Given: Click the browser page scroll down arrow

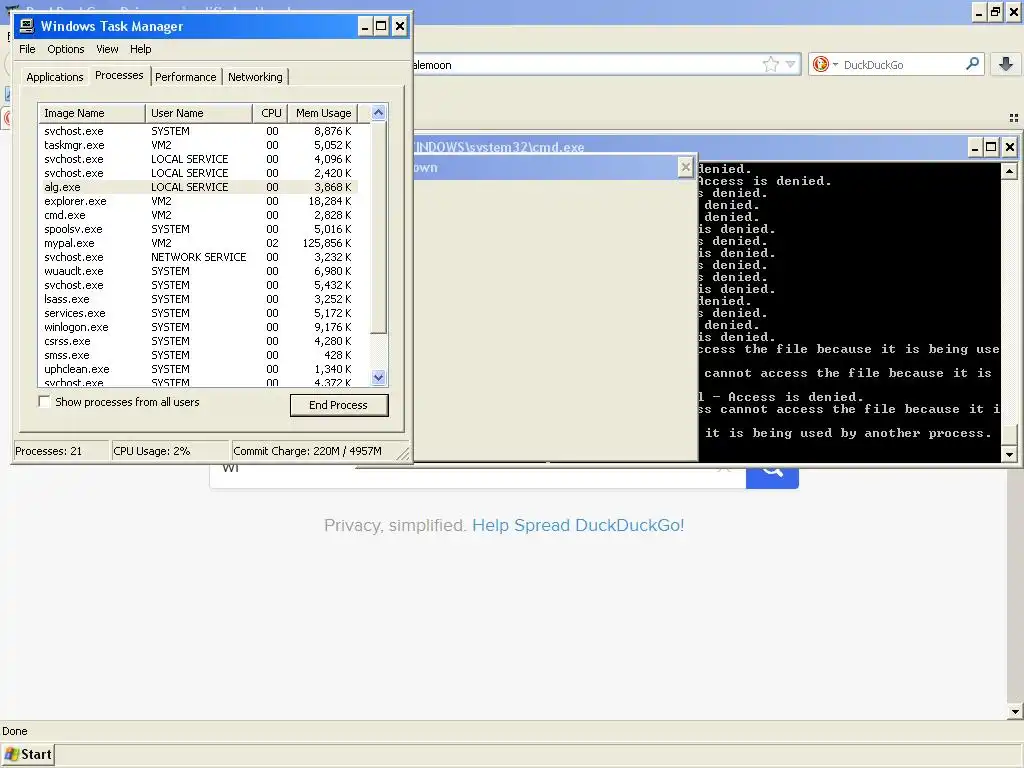Looking at the screenshot, I should [1015, 712].
